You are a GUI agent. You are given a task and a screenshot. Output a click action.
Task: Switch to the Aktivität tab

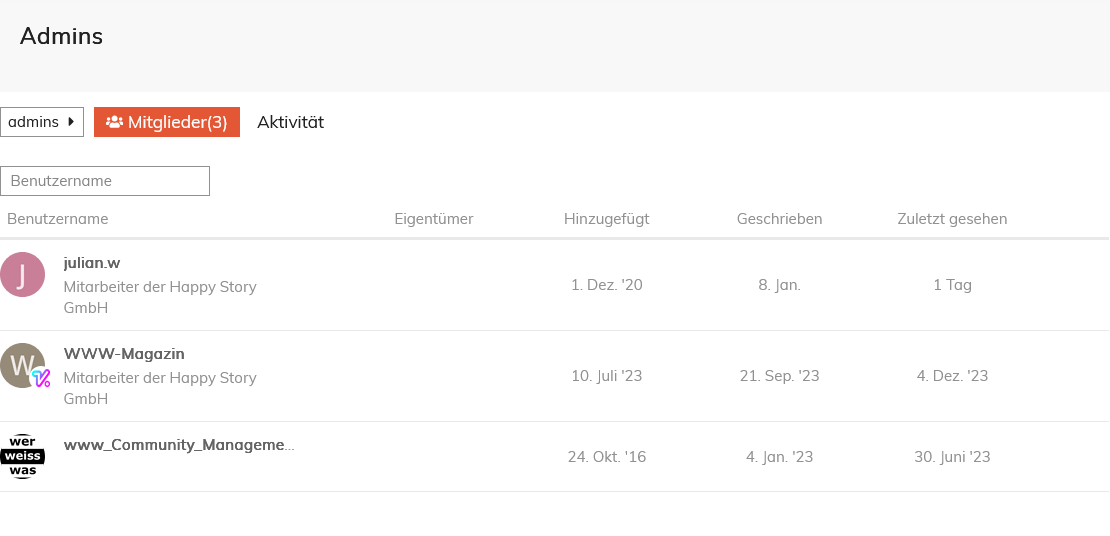(290, 122)
